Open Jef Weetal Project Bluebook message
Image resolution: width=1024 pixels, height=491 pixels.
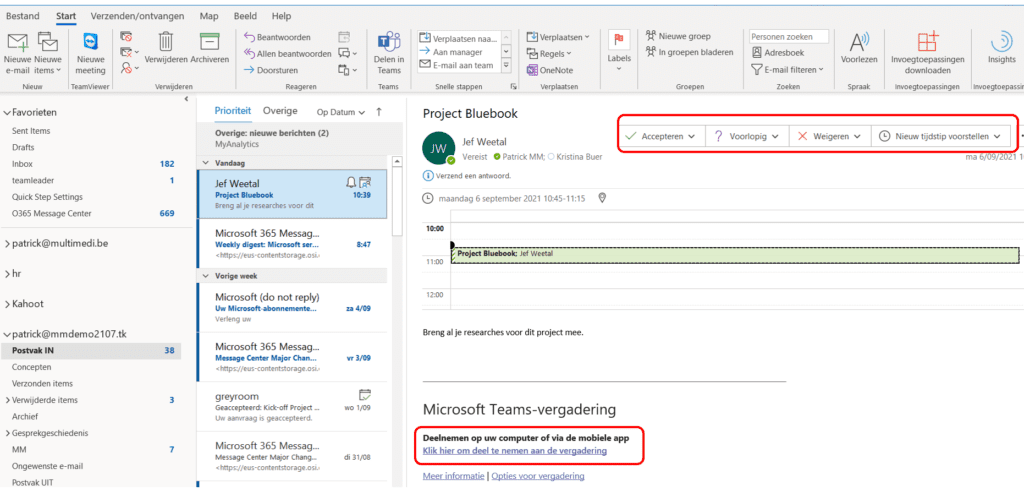coord(292,194)
